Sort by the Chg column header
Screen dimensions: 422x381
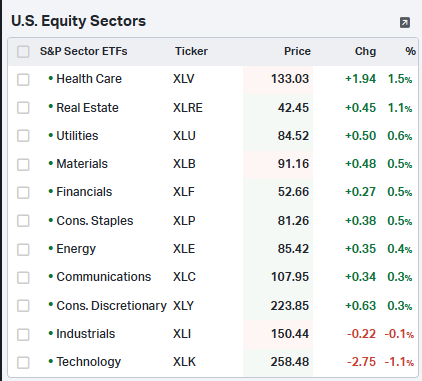tap(365, 51)
